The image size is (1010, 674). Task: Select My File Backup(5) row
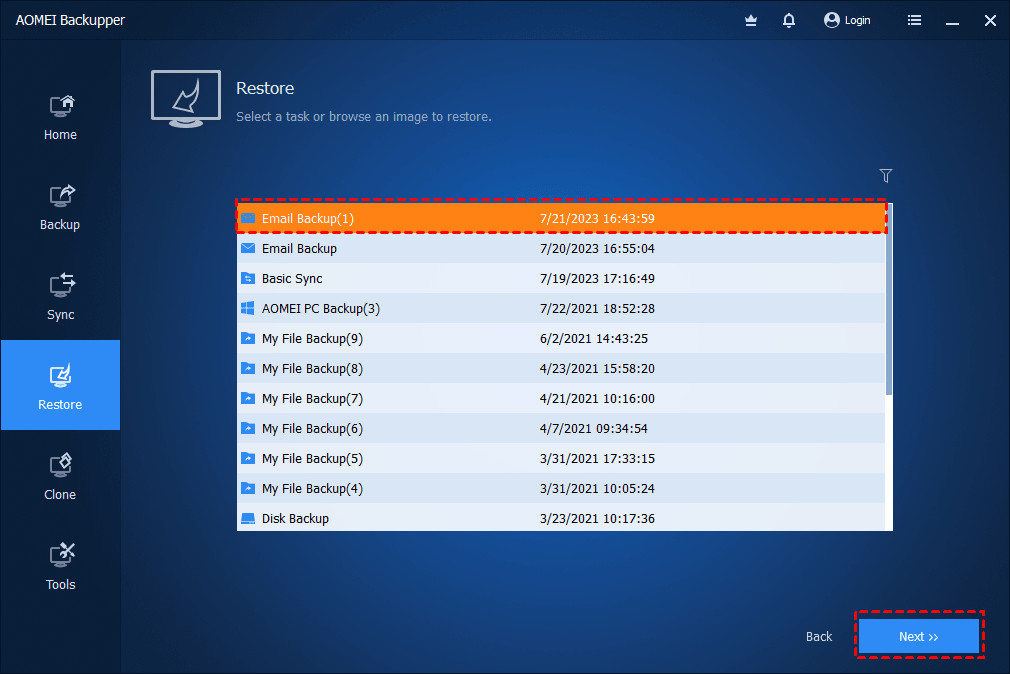[561, 458]
